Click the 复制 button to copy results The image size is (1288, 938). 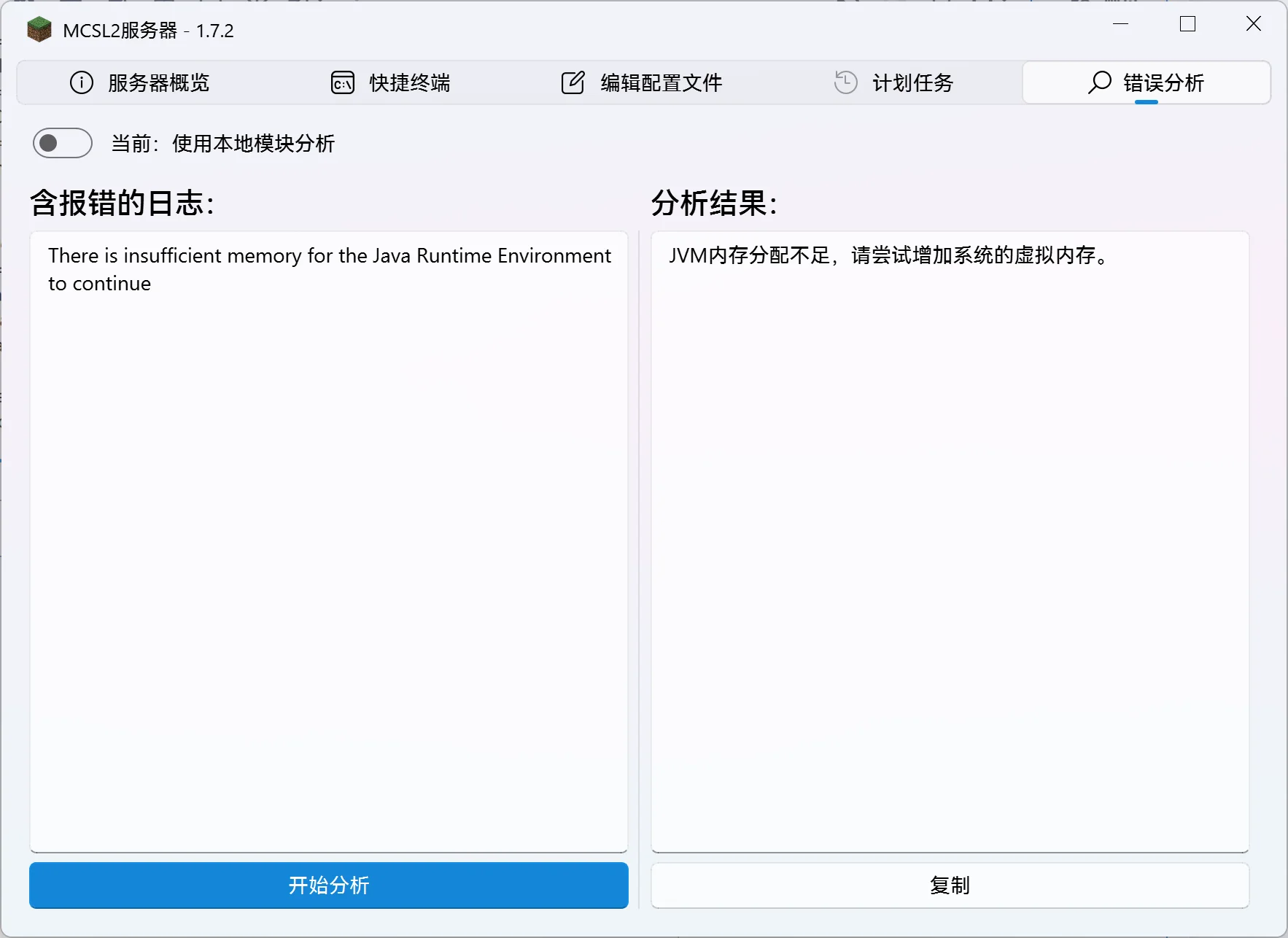pyautogui.click(x=949, y=885)
